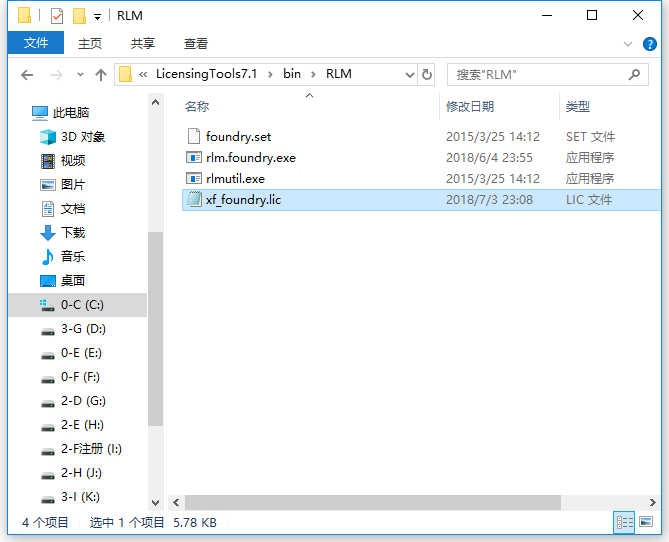The height and width of the screenshot is (542, 669).
Task: Open 视频 in the navigation pane
Action: 73,161
